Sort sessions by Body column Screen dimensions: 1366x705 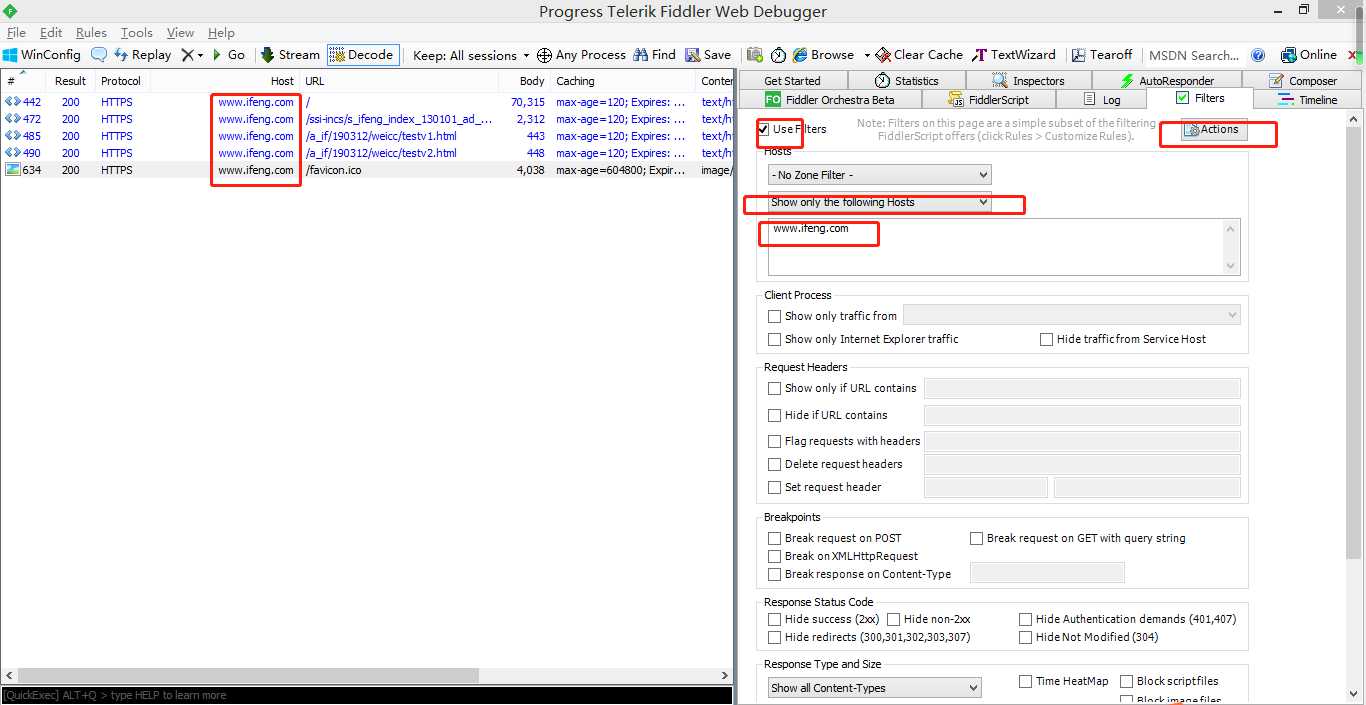click(x=524, y=81)
